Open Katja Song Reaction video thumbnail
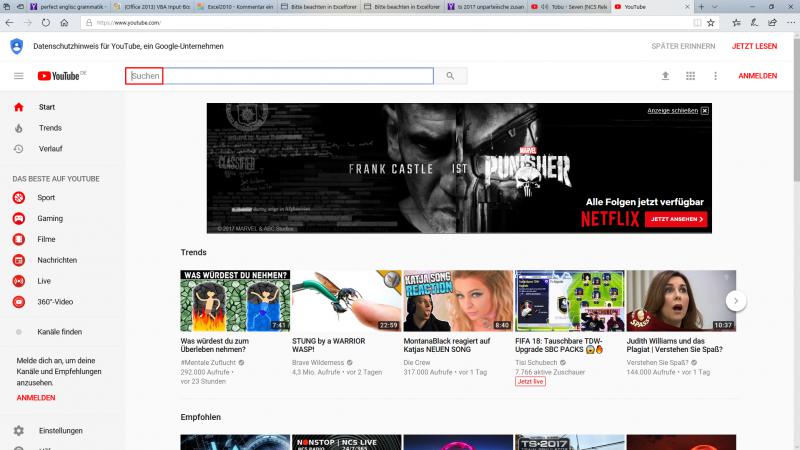Viewport: 800px width, 450px height. tap(458, 301)
